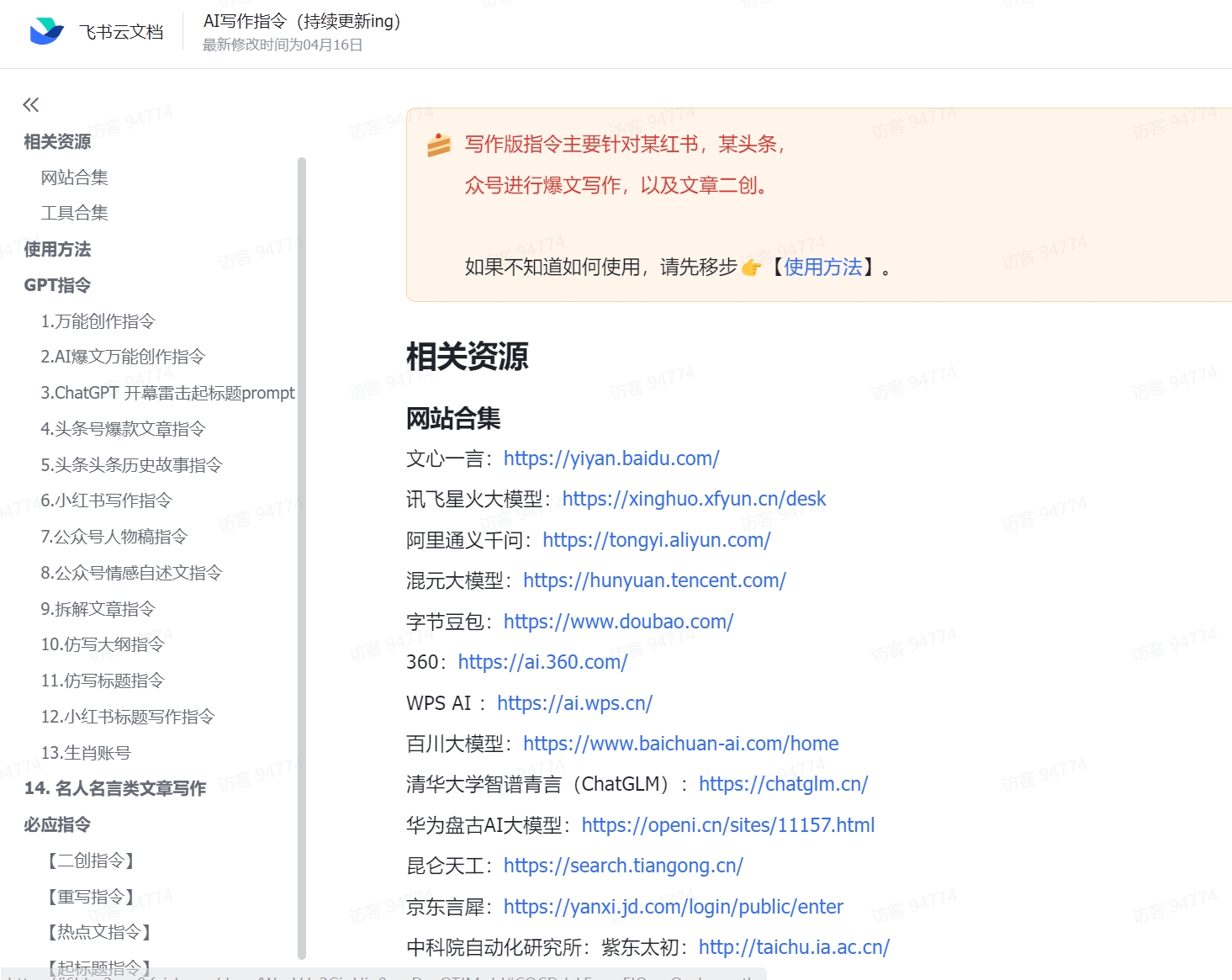Open ai.wps.cn link

(575, 703)
